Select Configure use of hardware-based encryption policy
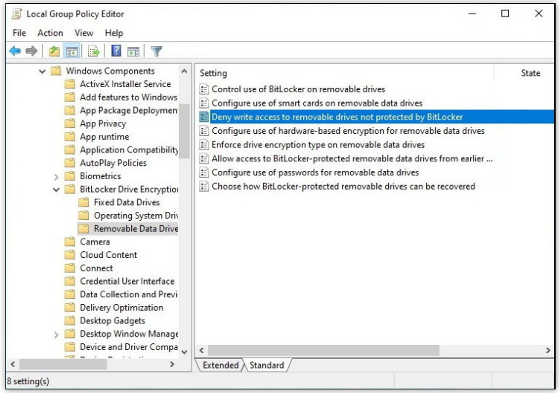This screenshot has height=393, width=560. pos(348,131)
